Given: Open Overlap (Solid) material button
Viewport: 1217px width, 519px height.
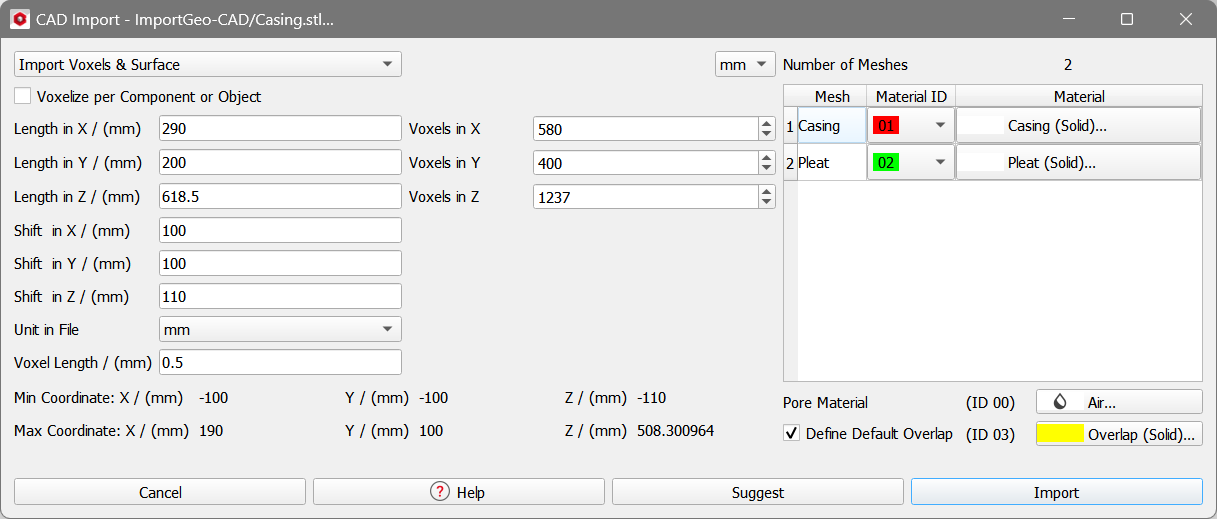Looking at the screenshot, I should pyautogui.click(x=1119, y=434).
